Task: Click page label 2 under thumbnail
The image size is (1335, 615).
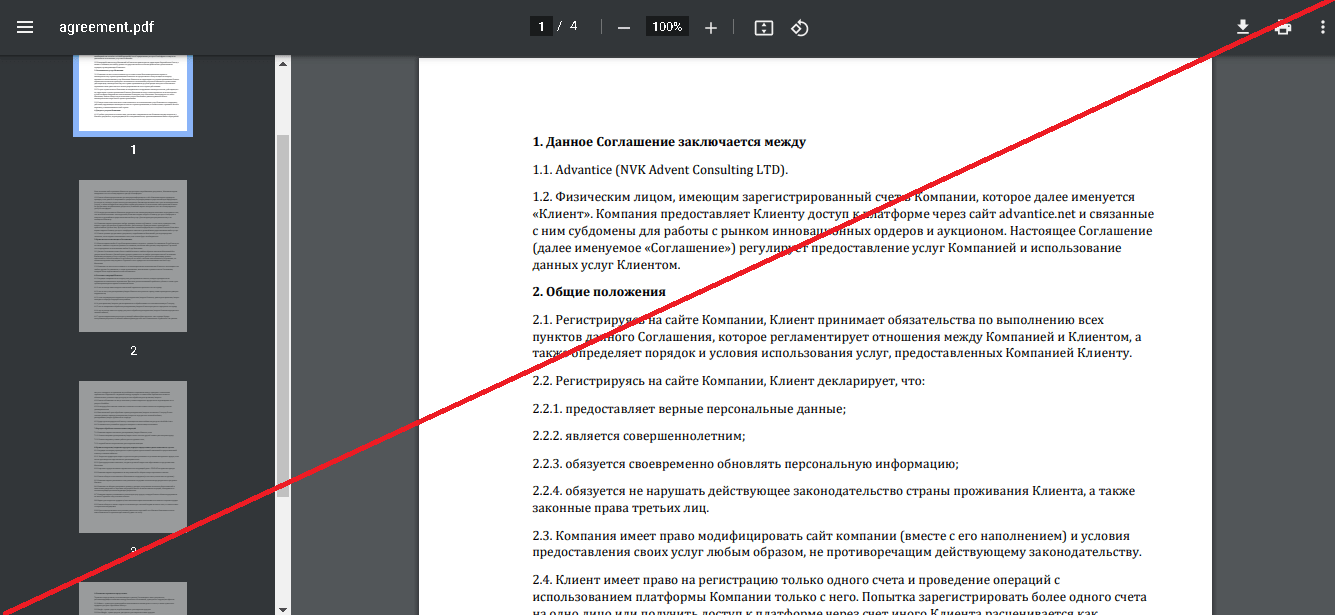Action: pyautogui.click(x=133, y=351)
